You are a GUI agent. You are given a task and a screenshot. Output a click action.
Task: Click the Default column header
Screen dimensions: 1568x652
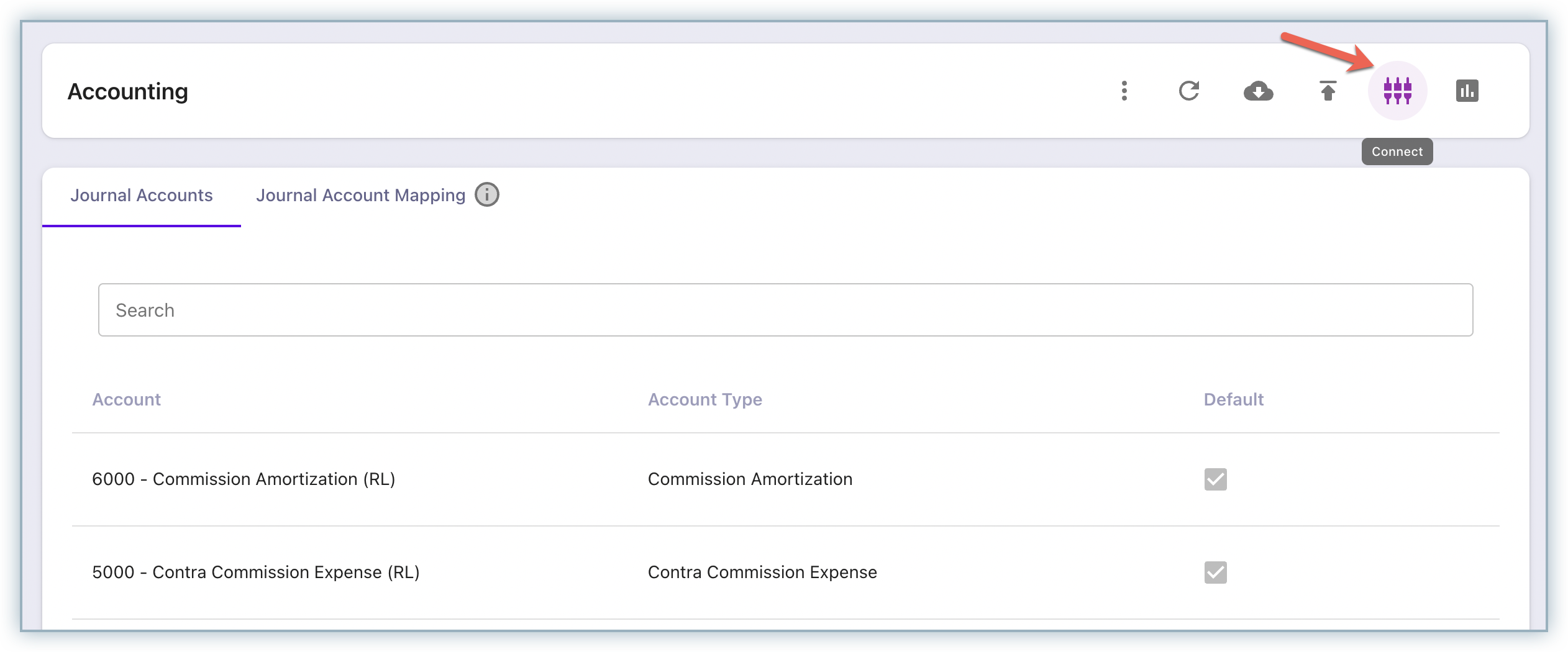(x=1233, y=399)
